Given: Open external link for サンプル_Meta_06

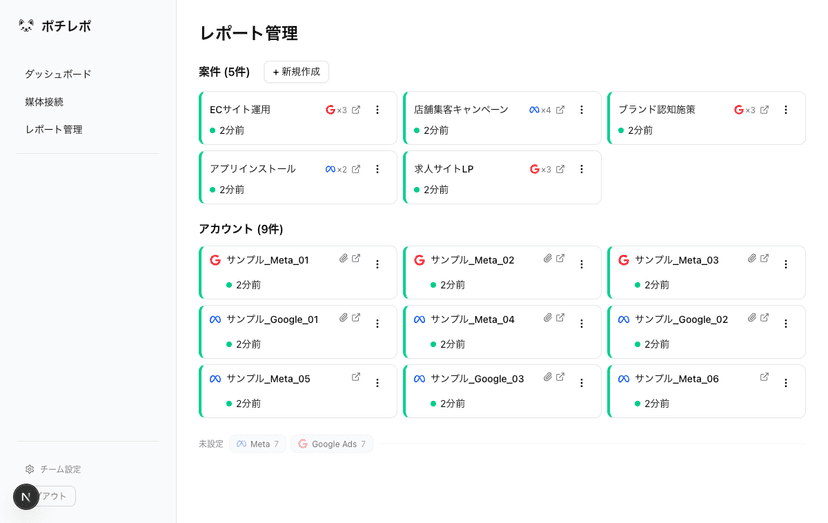Looking at the screenshot, I should (x=764, y=377).
